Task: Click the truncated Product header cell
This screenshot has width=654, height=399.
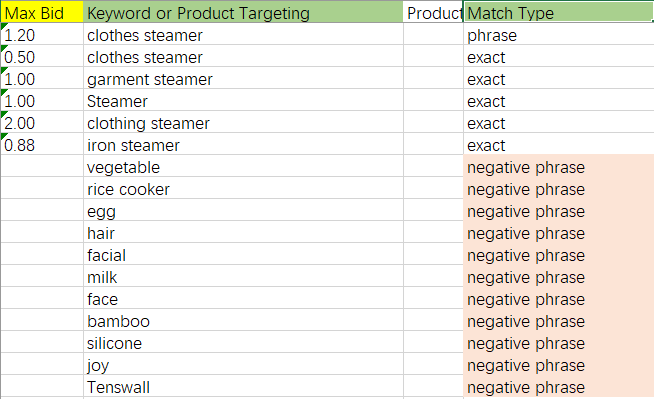Action: point(433,13)
